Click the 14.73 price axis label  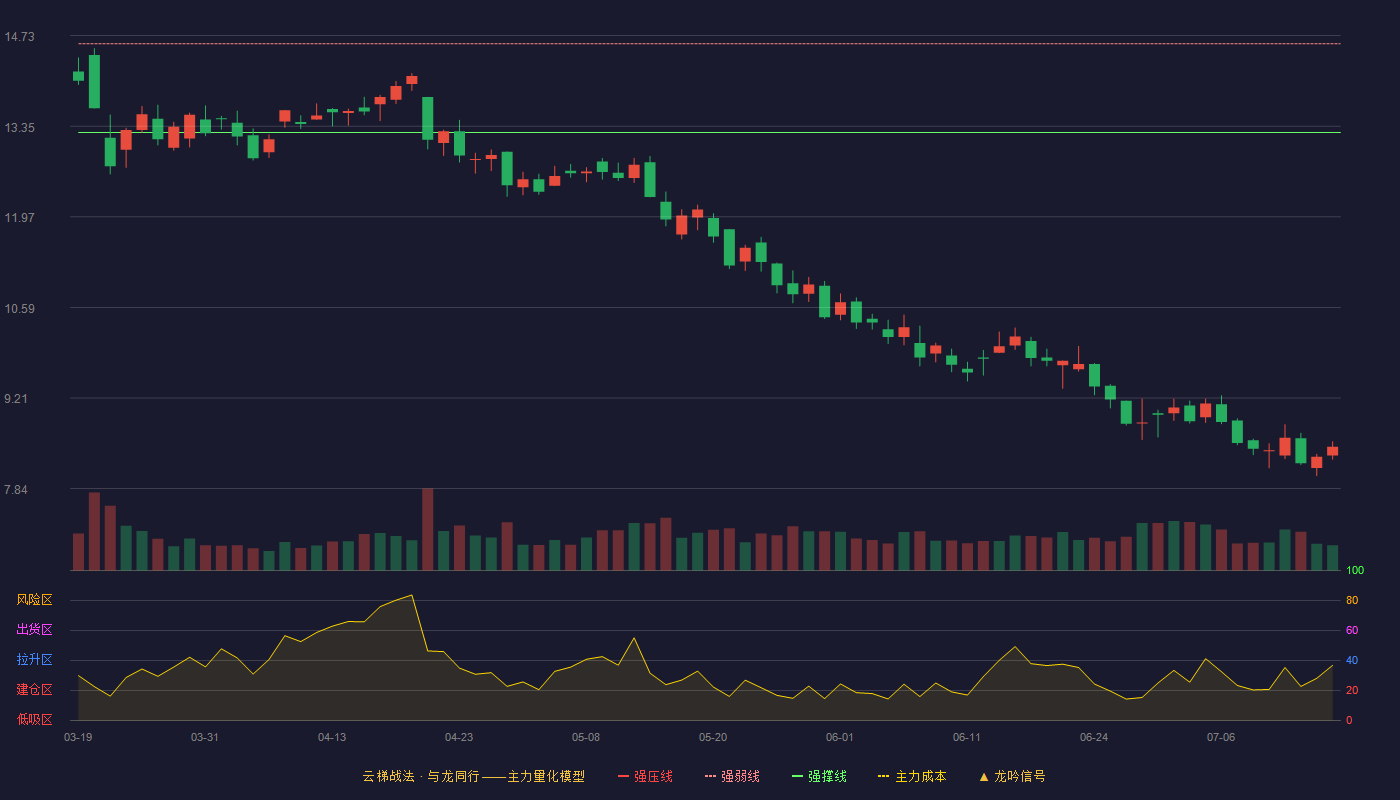point(19,37)
